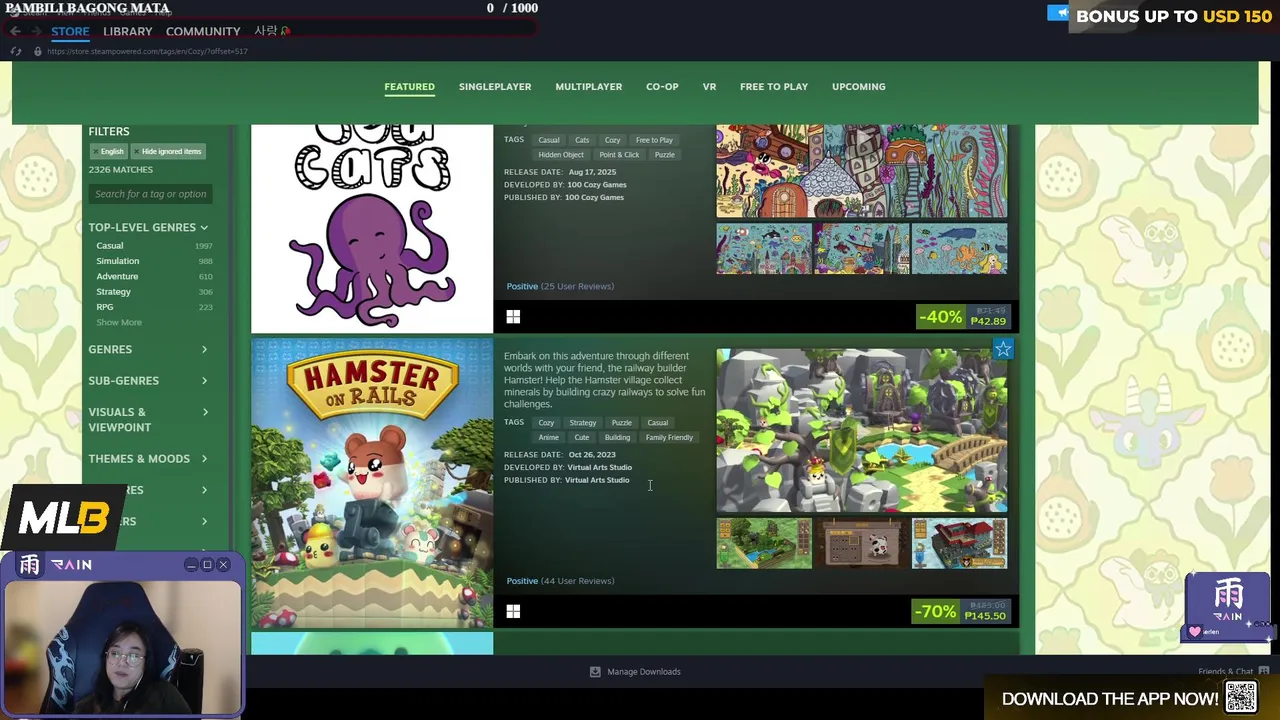Open the 사랑 profile menu

271,31
